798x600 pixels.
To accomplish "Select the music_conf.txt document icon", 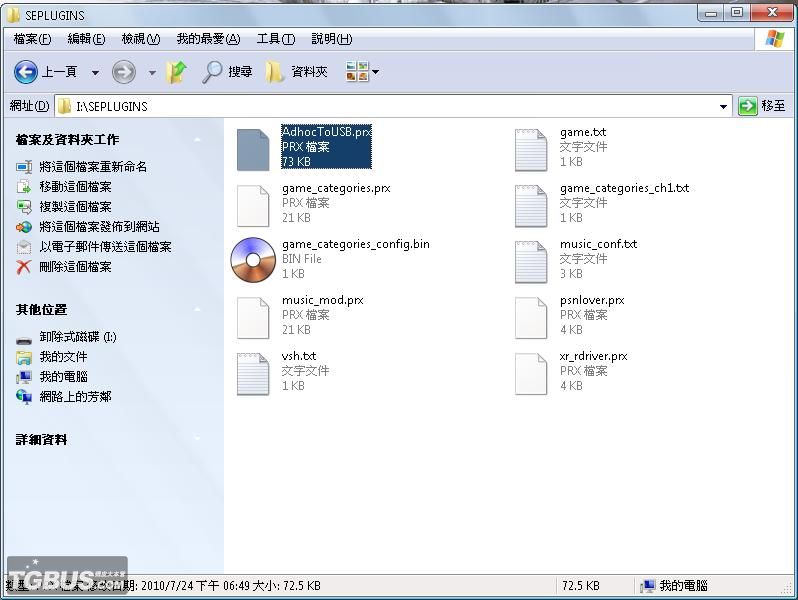I will tap(531, 262).
